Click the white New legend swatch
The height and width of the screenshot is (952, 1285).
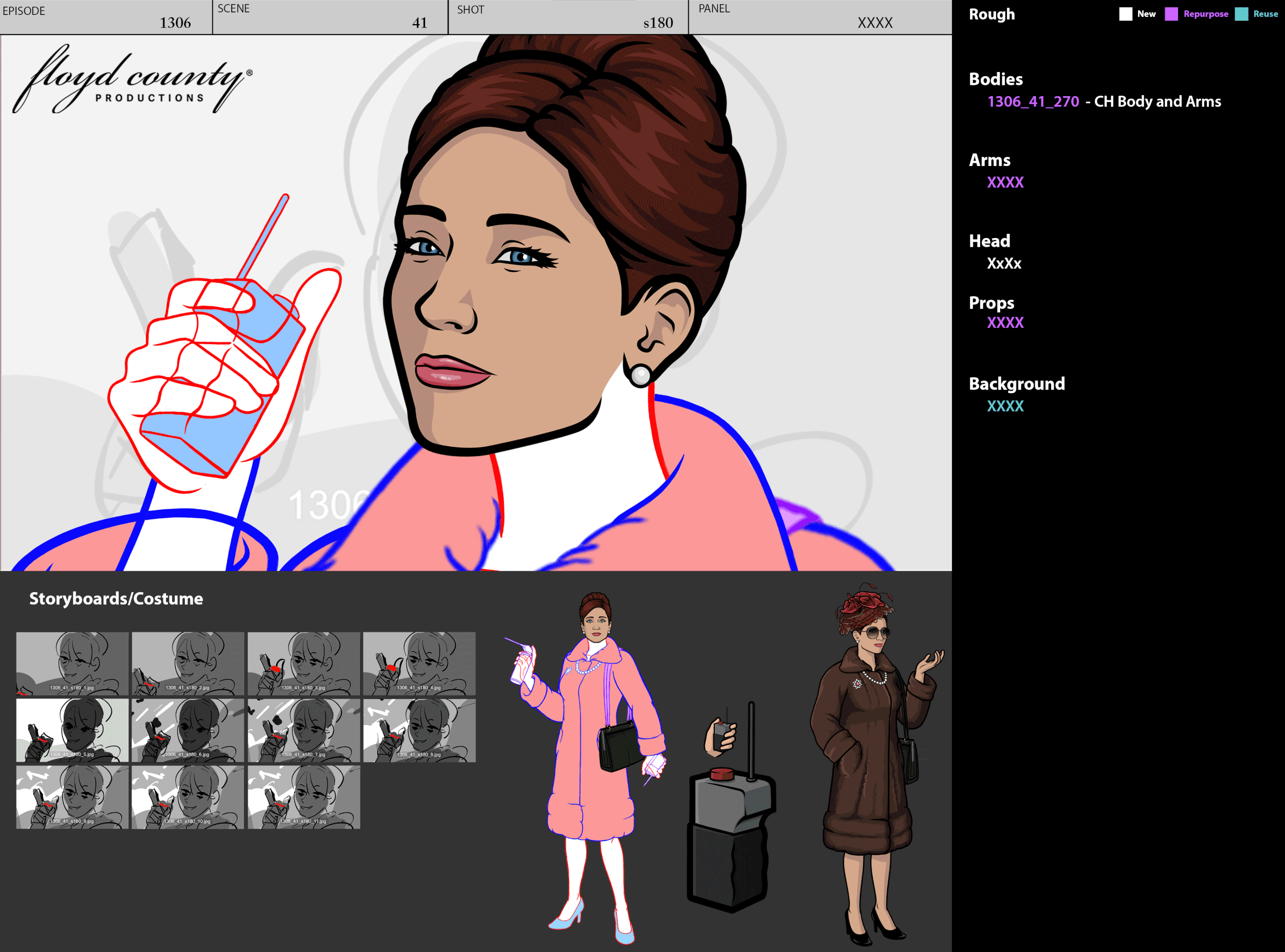point(1125,14)
